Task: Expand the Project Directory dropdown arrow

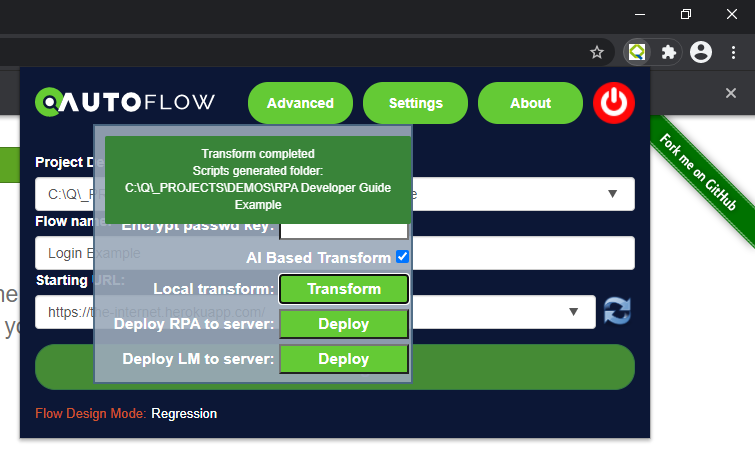Action: 612,194
